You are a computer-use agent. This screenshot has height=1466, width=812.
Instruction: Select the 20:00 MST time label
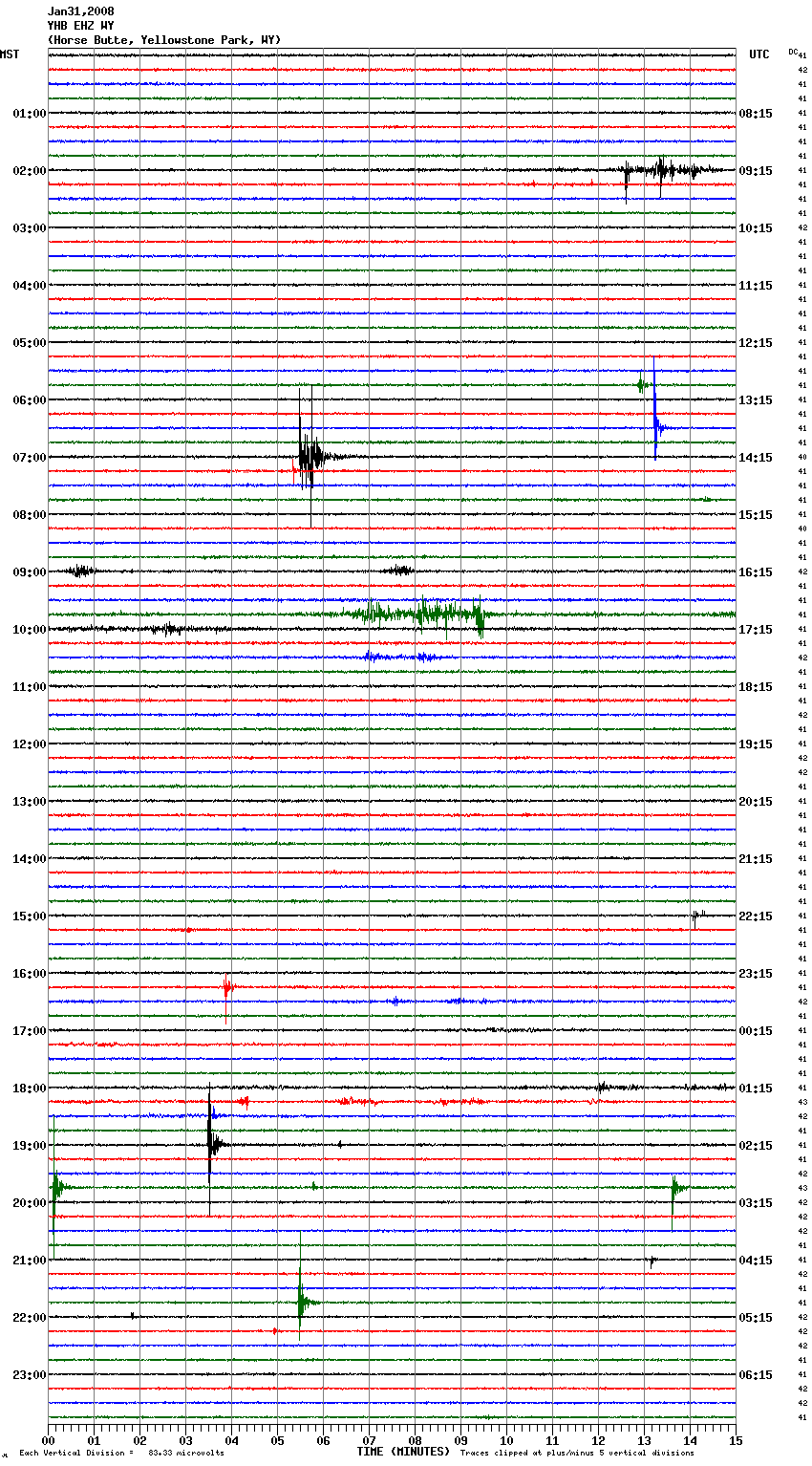(30, 1203)
